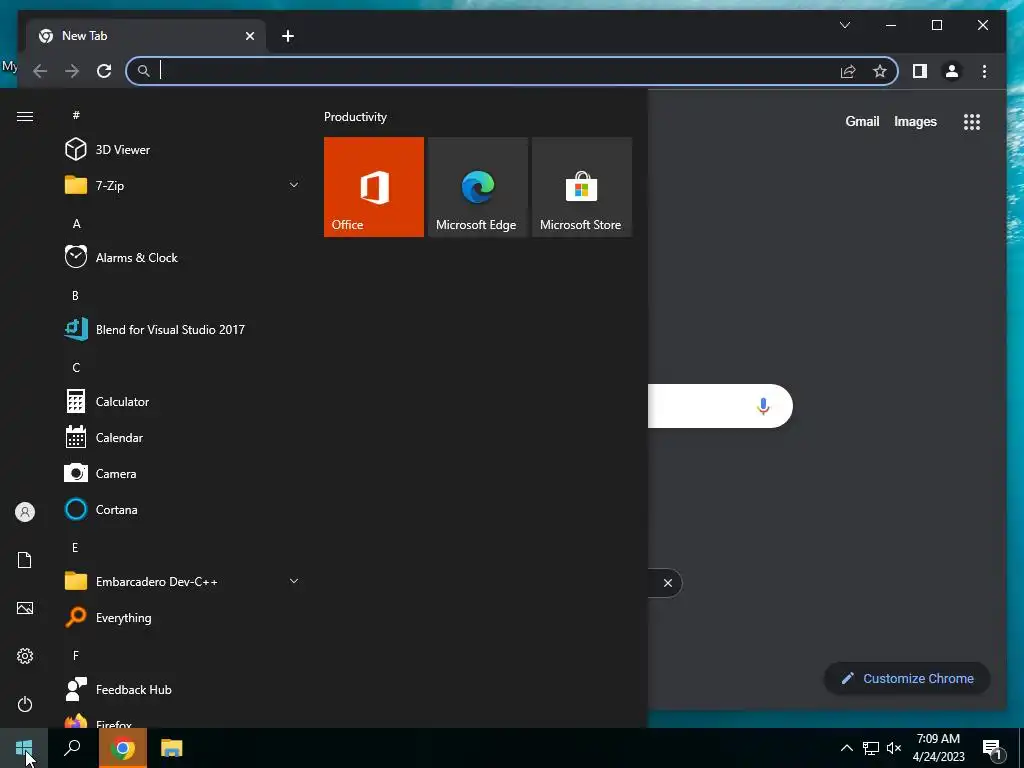The image size is (1024, 768).
Task: Launch Blend for Visual Studio 2017
Action: click(x=183, y=329)
